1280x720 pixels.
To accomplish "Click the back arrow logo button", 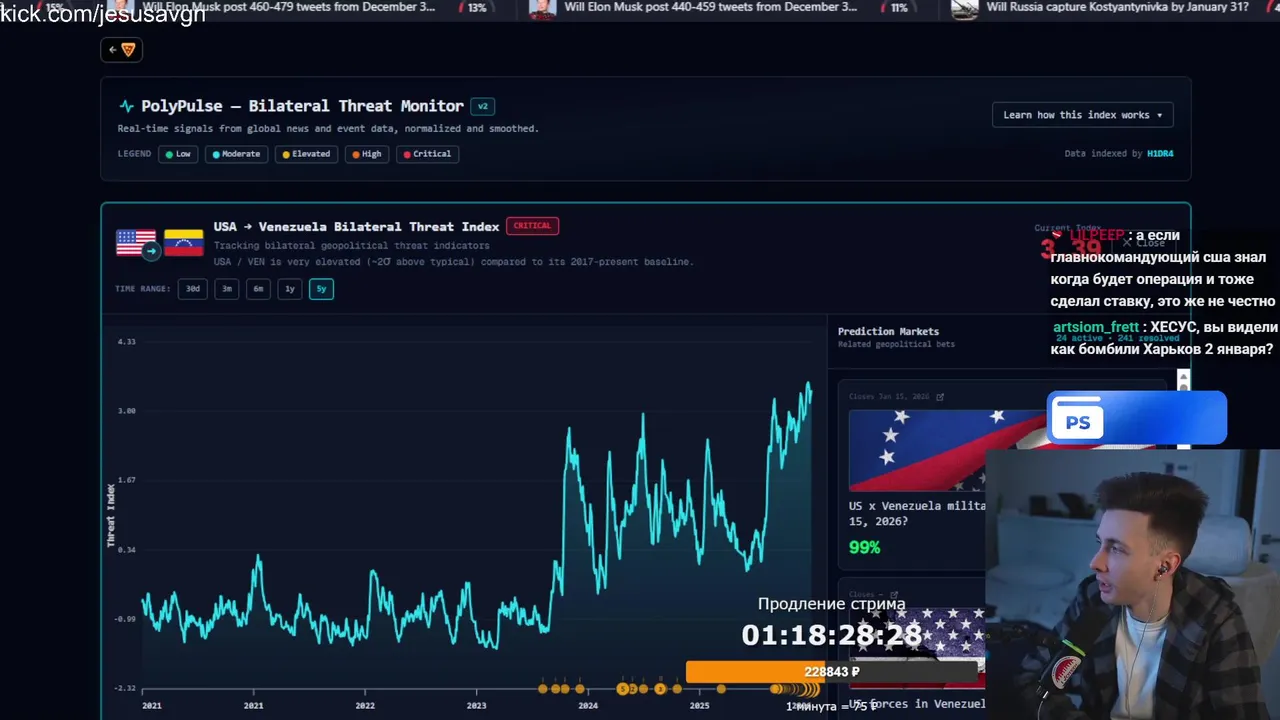I will [x=121, y=49].
